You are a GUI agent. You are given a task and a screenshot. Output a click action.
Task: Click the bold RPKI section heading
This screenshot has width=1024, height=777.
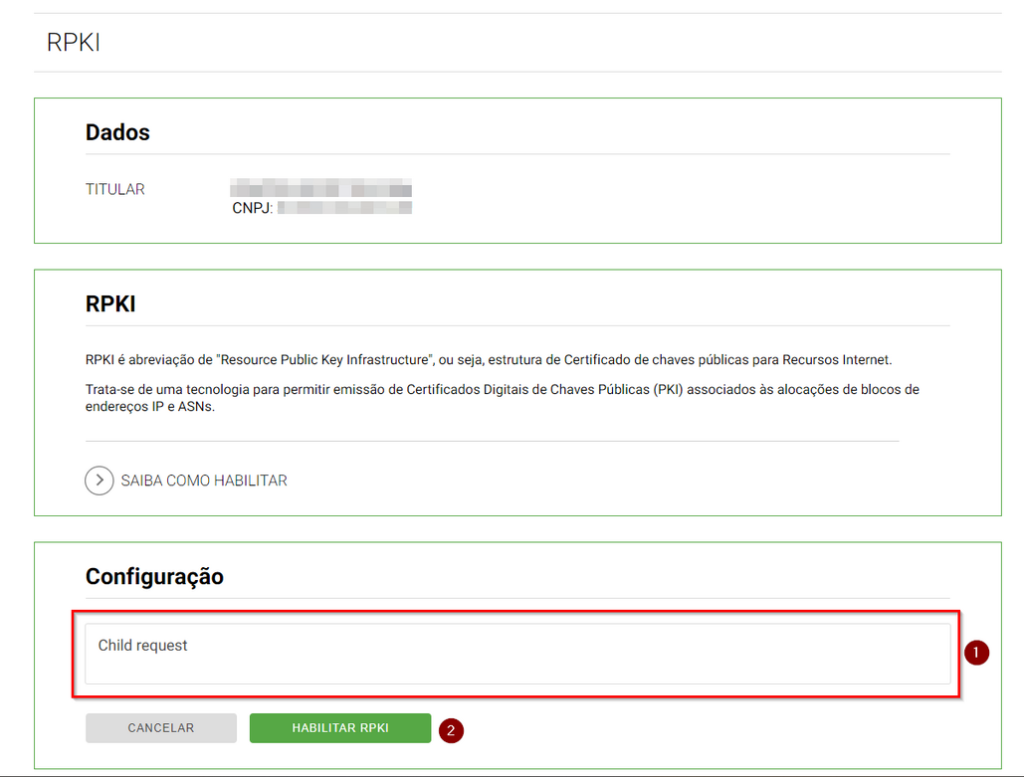tap(110, 304)
